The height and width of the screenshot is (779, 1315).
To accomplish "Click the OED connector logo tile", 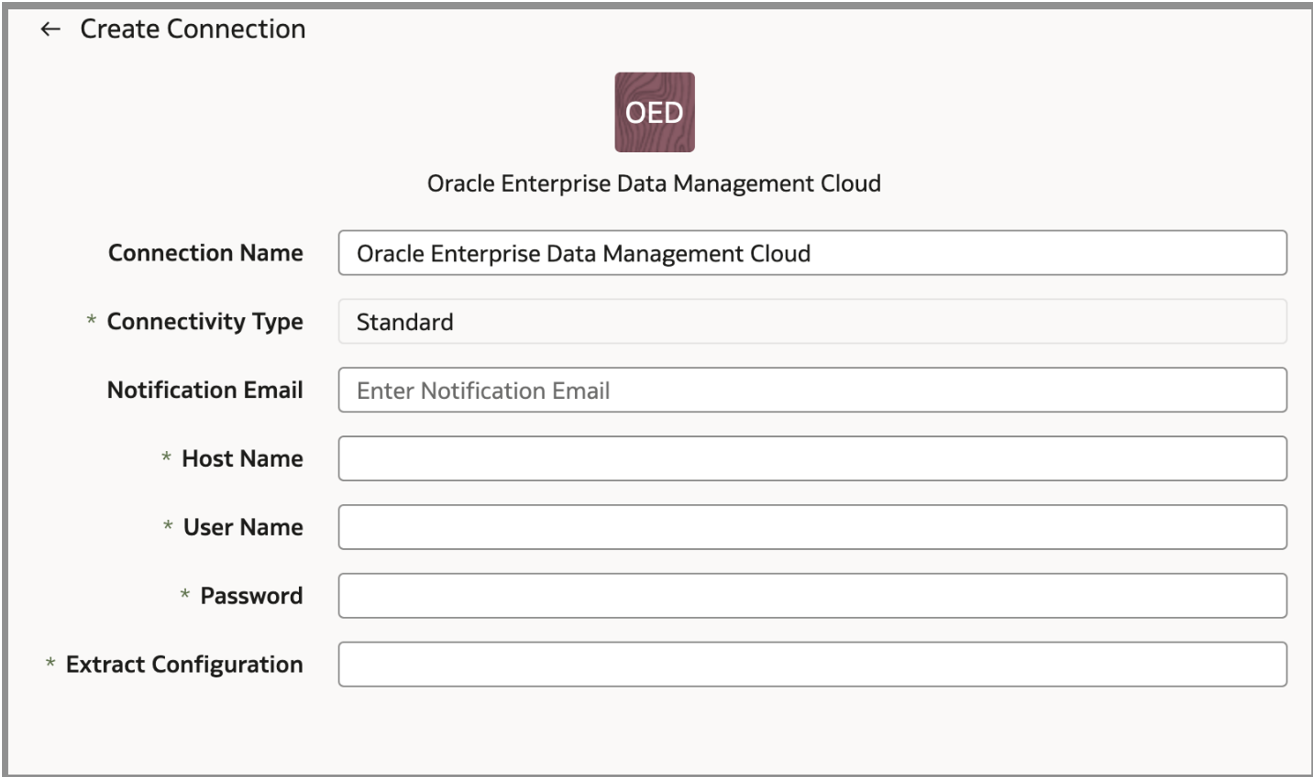I will pyautogui.click(x=654, y=112).
